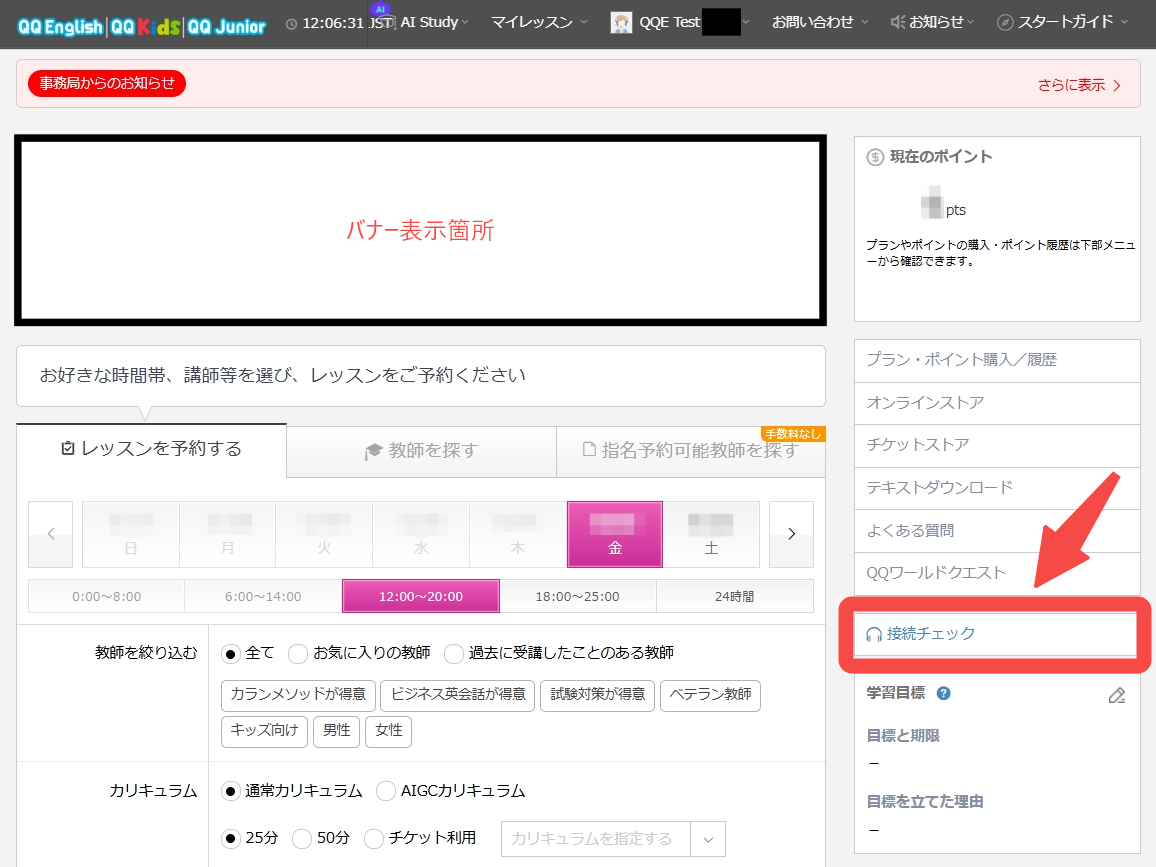This screenshot has width=1156, height=867.
Task: Select AIGCカリキュラム radio button
Action: click(386, 792)
